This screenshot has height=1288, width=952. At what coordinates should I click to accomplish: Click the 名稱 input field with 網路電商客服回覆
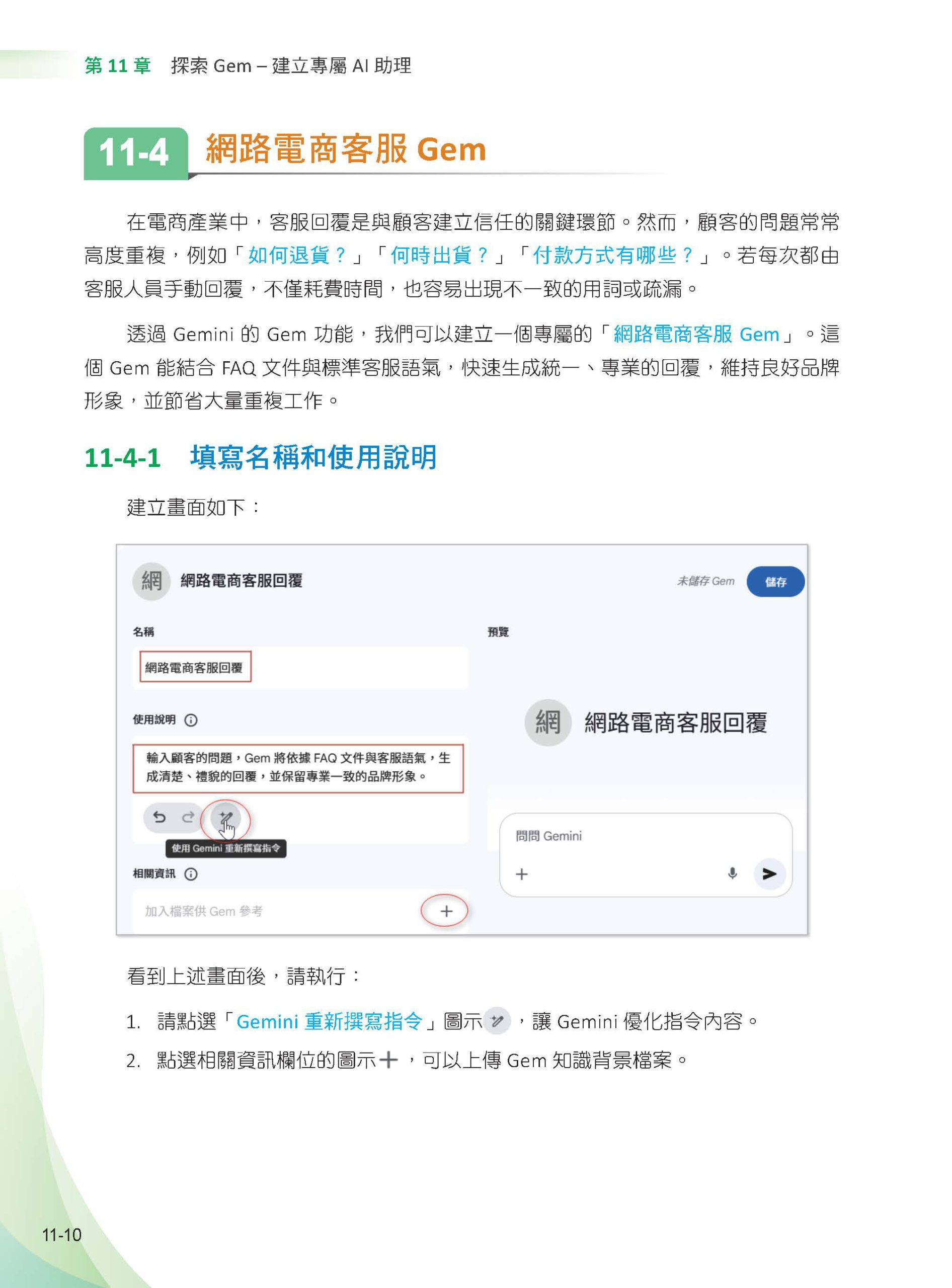pos(300,667)
